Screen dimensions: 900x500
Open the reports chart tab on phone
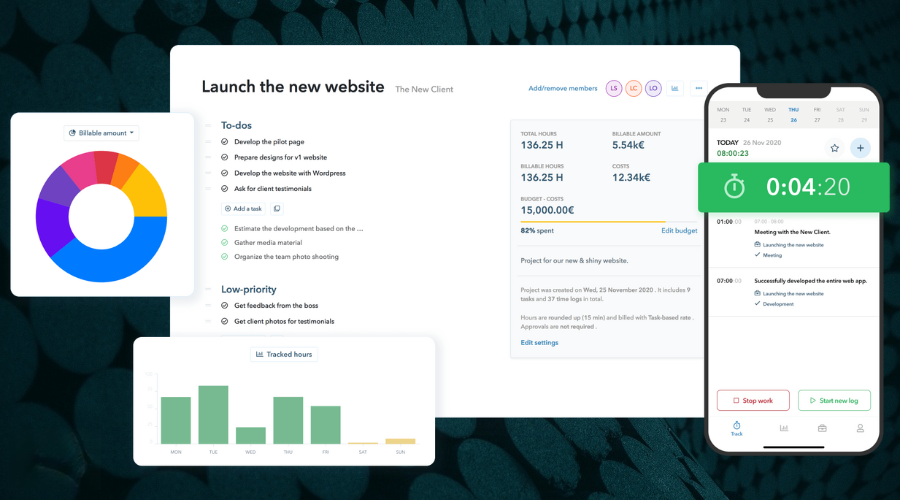pos(783,428)
